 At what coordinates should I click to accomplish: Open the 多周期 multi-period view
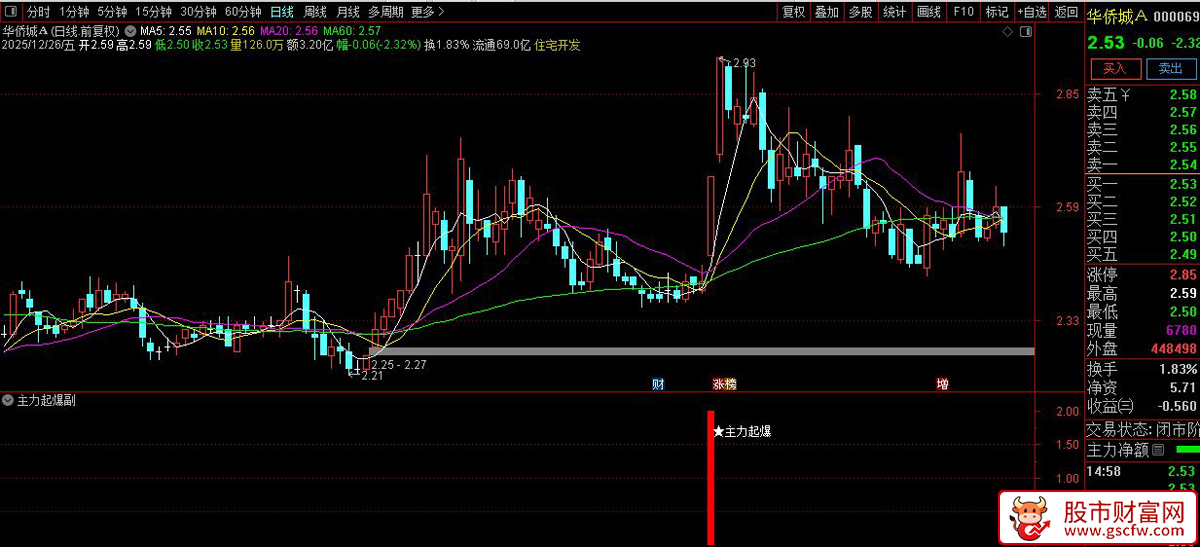click(386, 12)
